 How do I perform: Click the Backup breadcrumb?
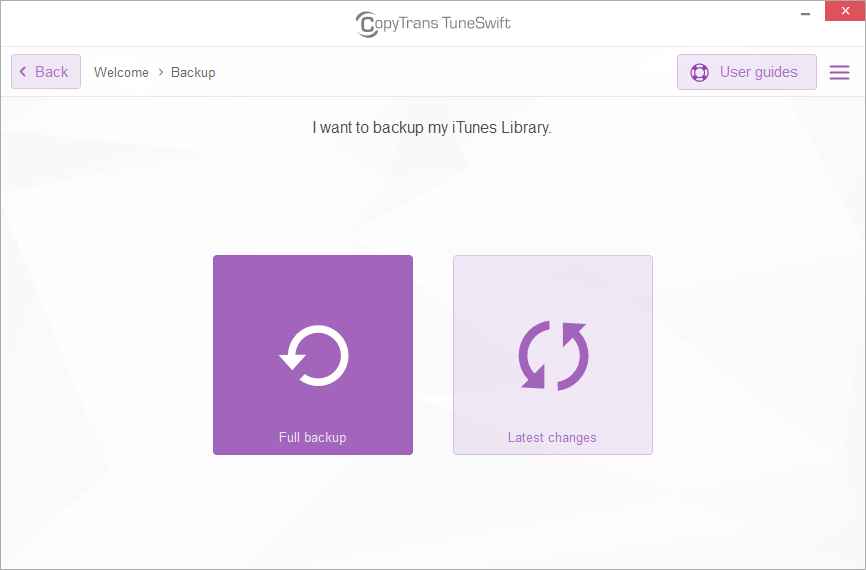[193, 72]
